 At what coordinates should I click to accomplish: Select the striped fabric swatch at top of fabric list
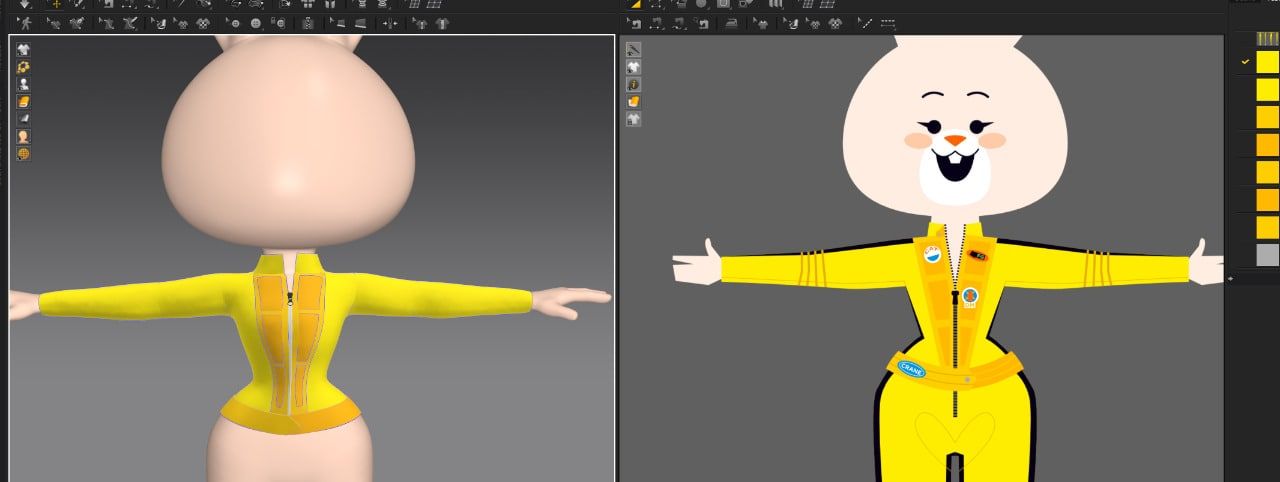pyautogui.click(x=1267, y=38)
